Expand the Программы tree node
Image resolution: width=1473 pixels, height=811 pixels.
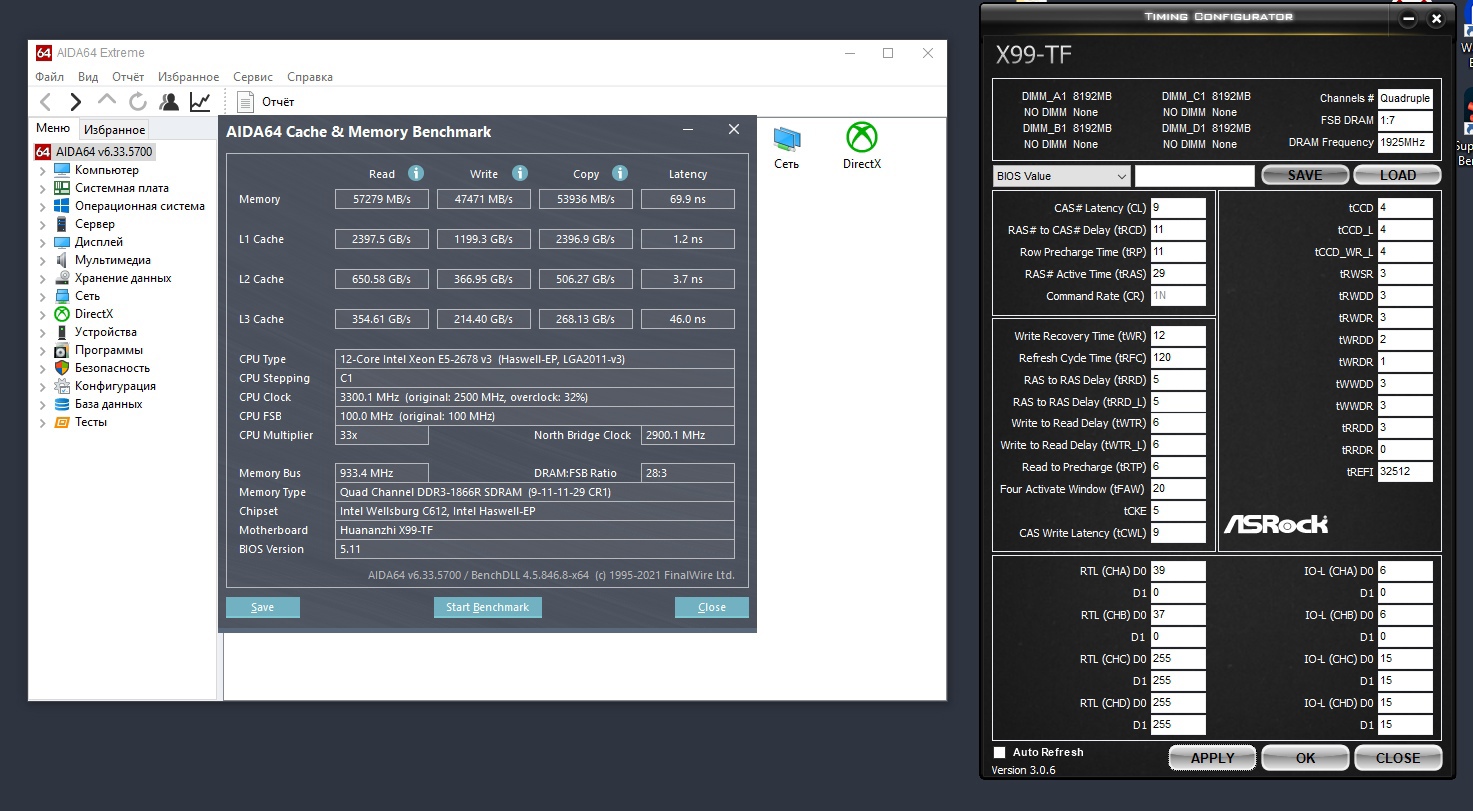click(43, 350)
